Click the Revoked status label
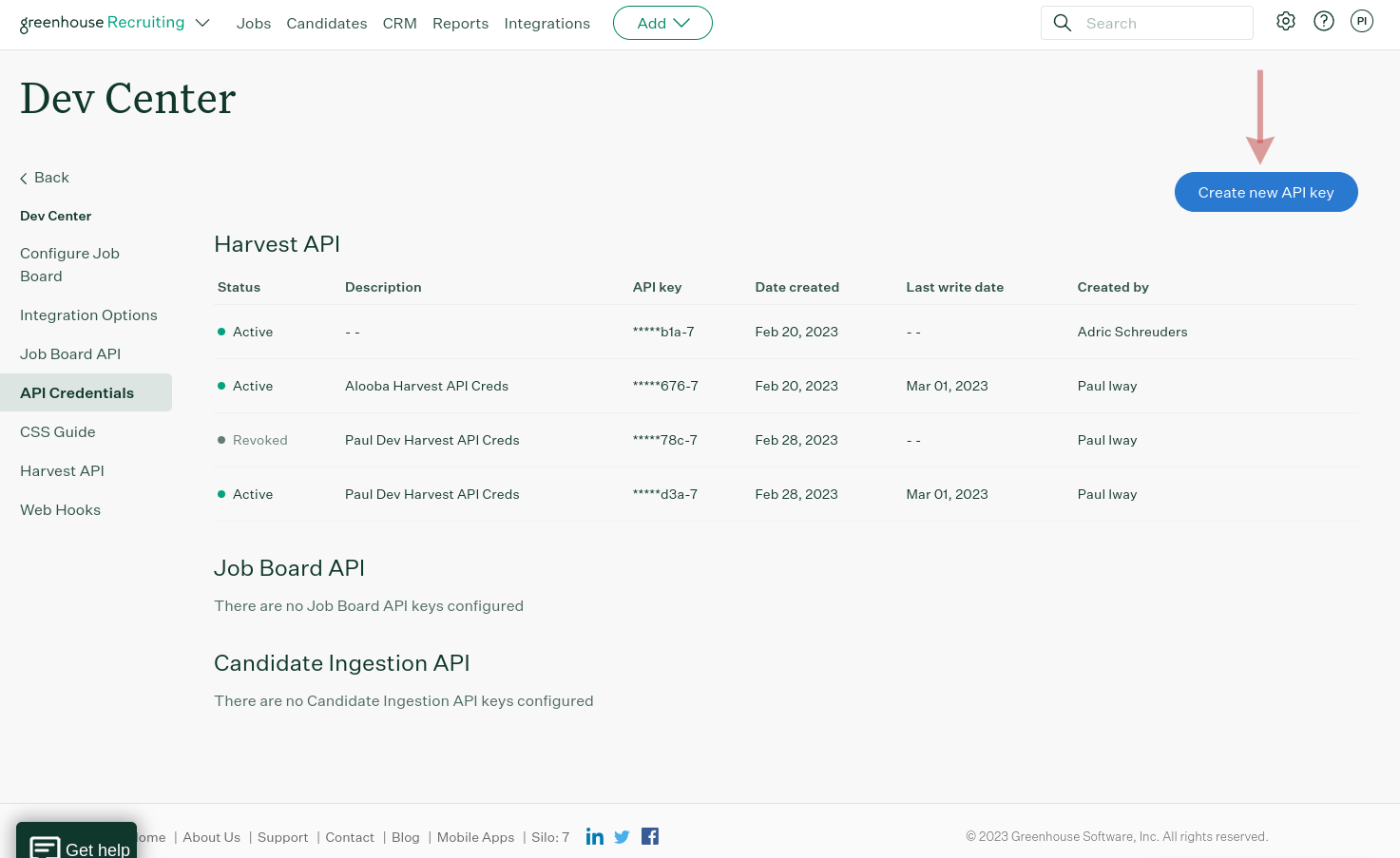 (x=260, y=440)
